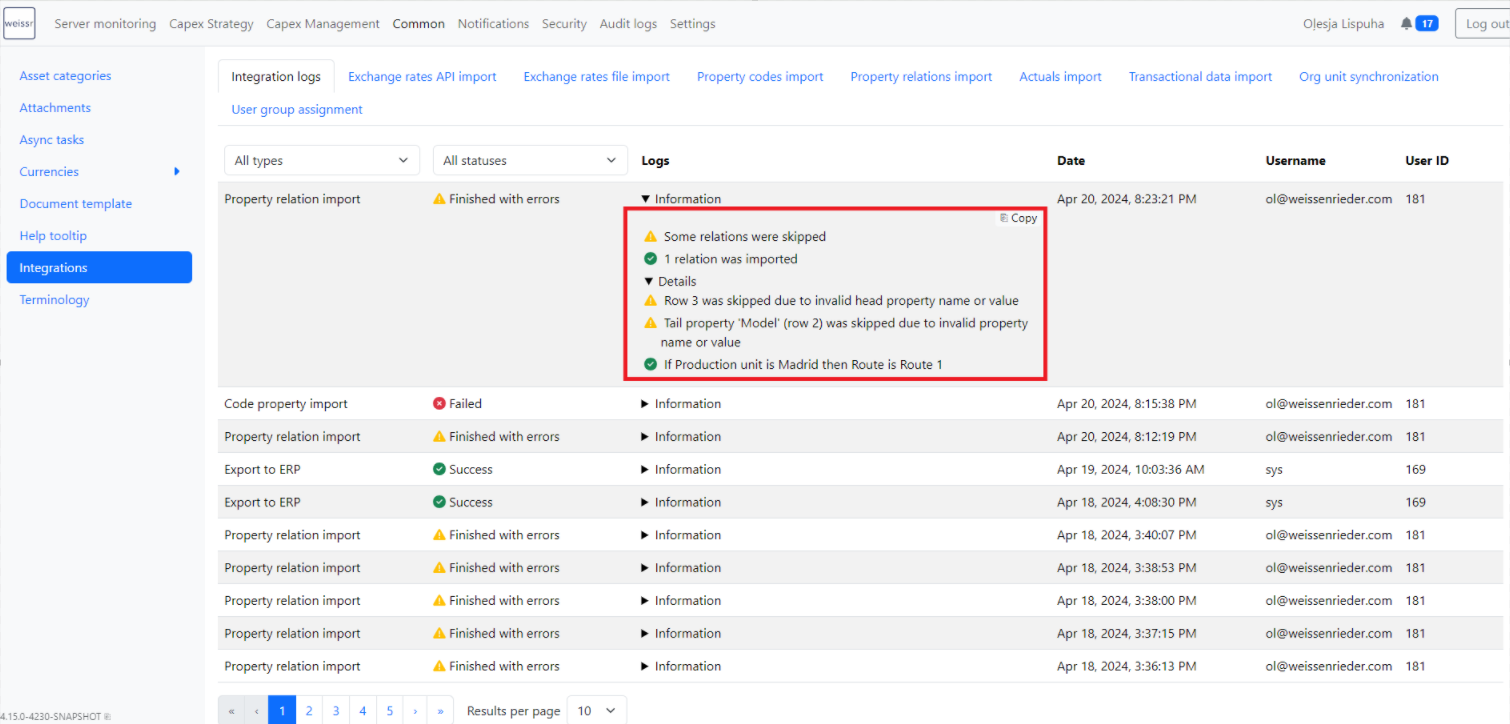Screen dimensions: 1510x724
Task: Click warning icon beside 'Row 3 was skipped'
Action: [x=651, y=300]
